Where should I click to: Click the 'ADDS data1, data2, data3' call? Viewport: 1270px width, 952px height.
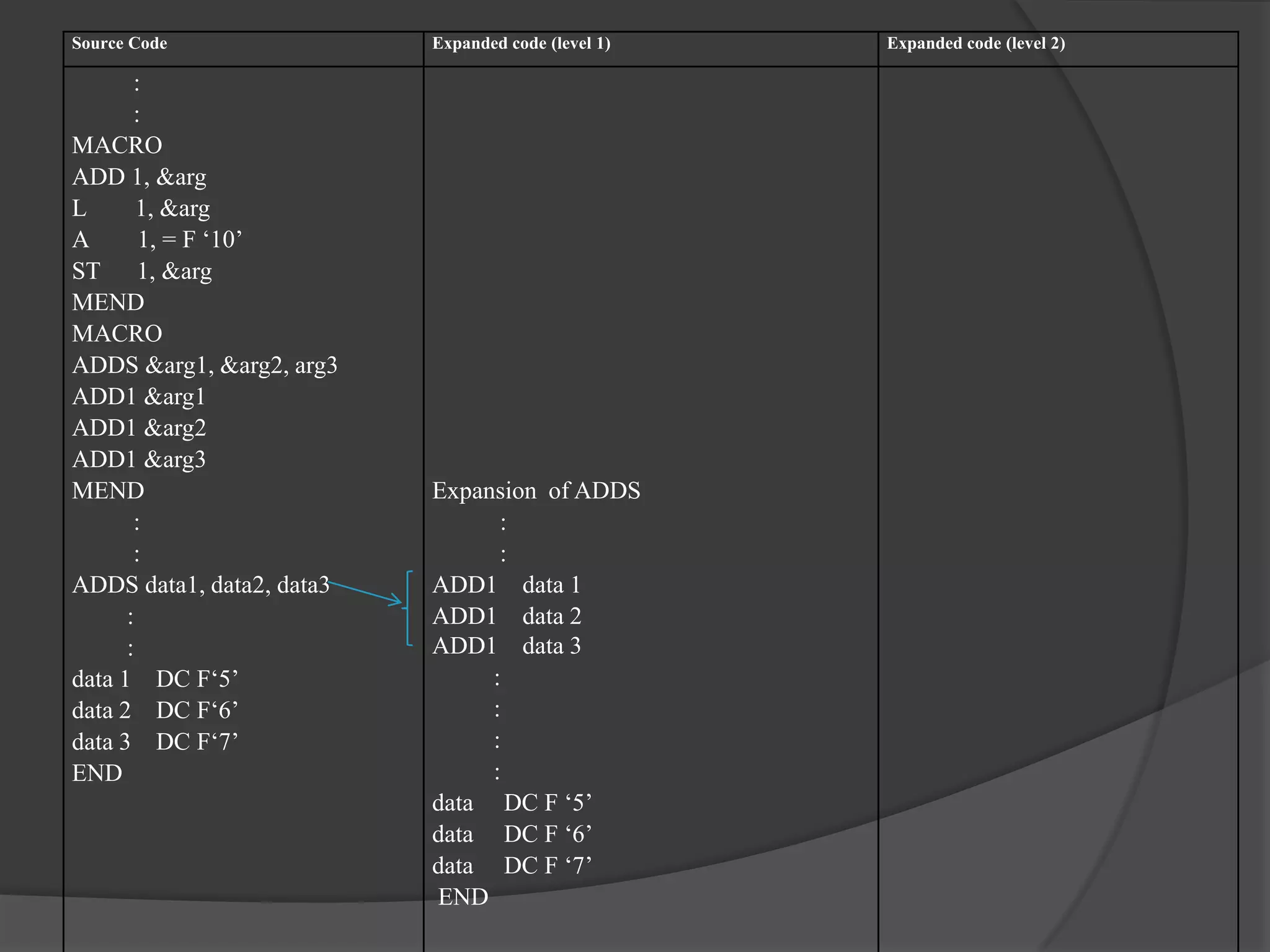click(x=200, y=585)
